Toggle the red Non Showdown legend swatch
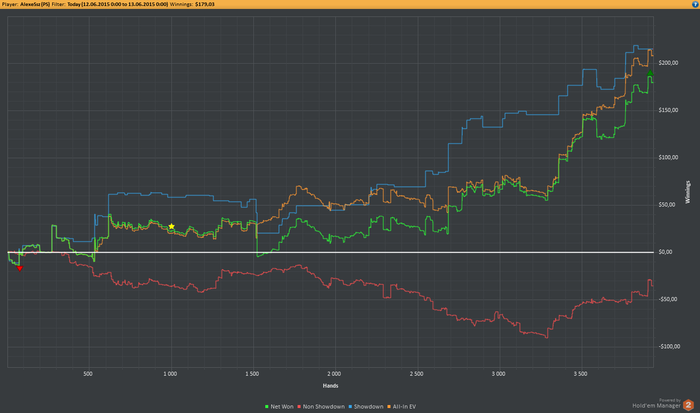The height and width of the screenshot is (413, 700). pos(299,407)
